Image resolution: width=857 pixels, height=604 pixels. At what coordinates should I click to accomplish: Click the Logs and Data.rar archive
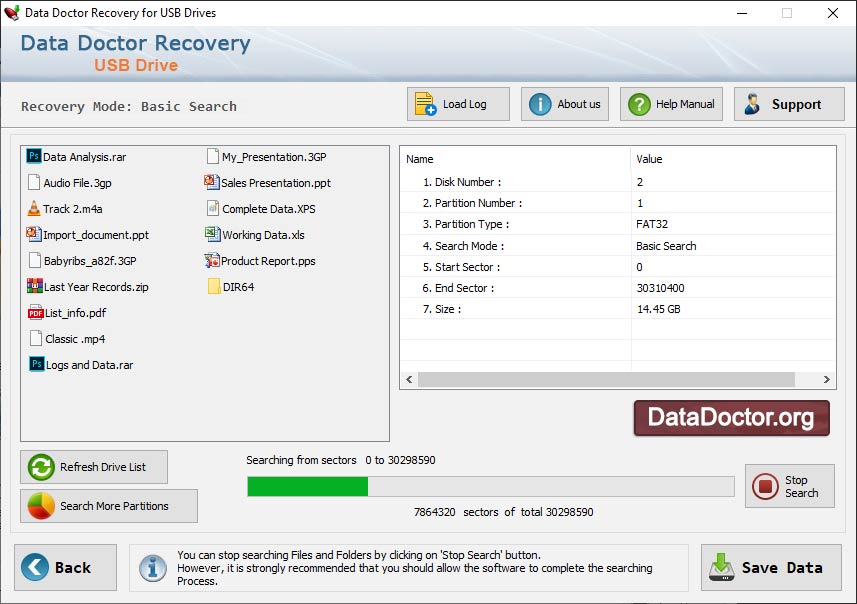(x=81, y=364)
